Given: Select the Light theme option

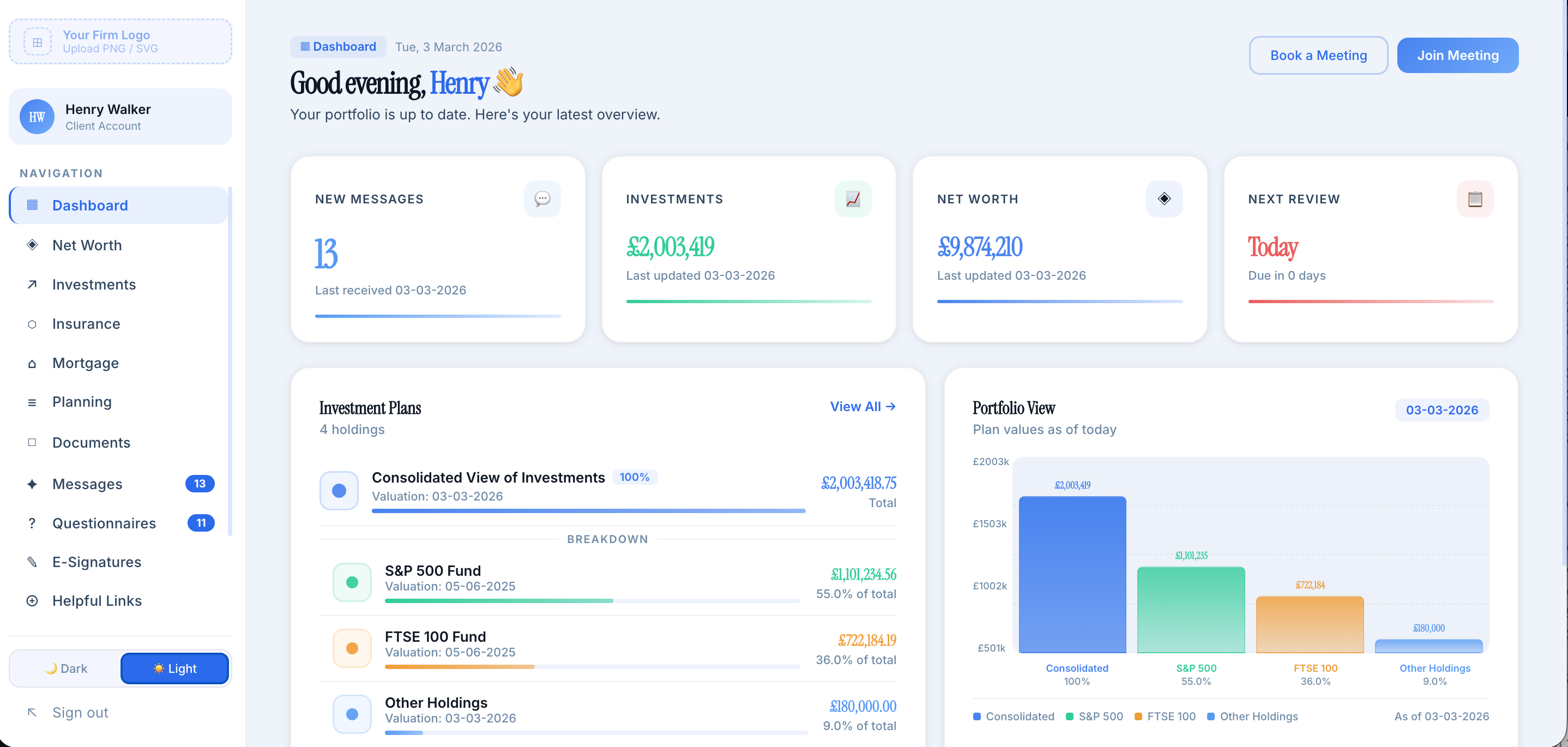Looking at the screenshot, I should [x=174, y=668].
